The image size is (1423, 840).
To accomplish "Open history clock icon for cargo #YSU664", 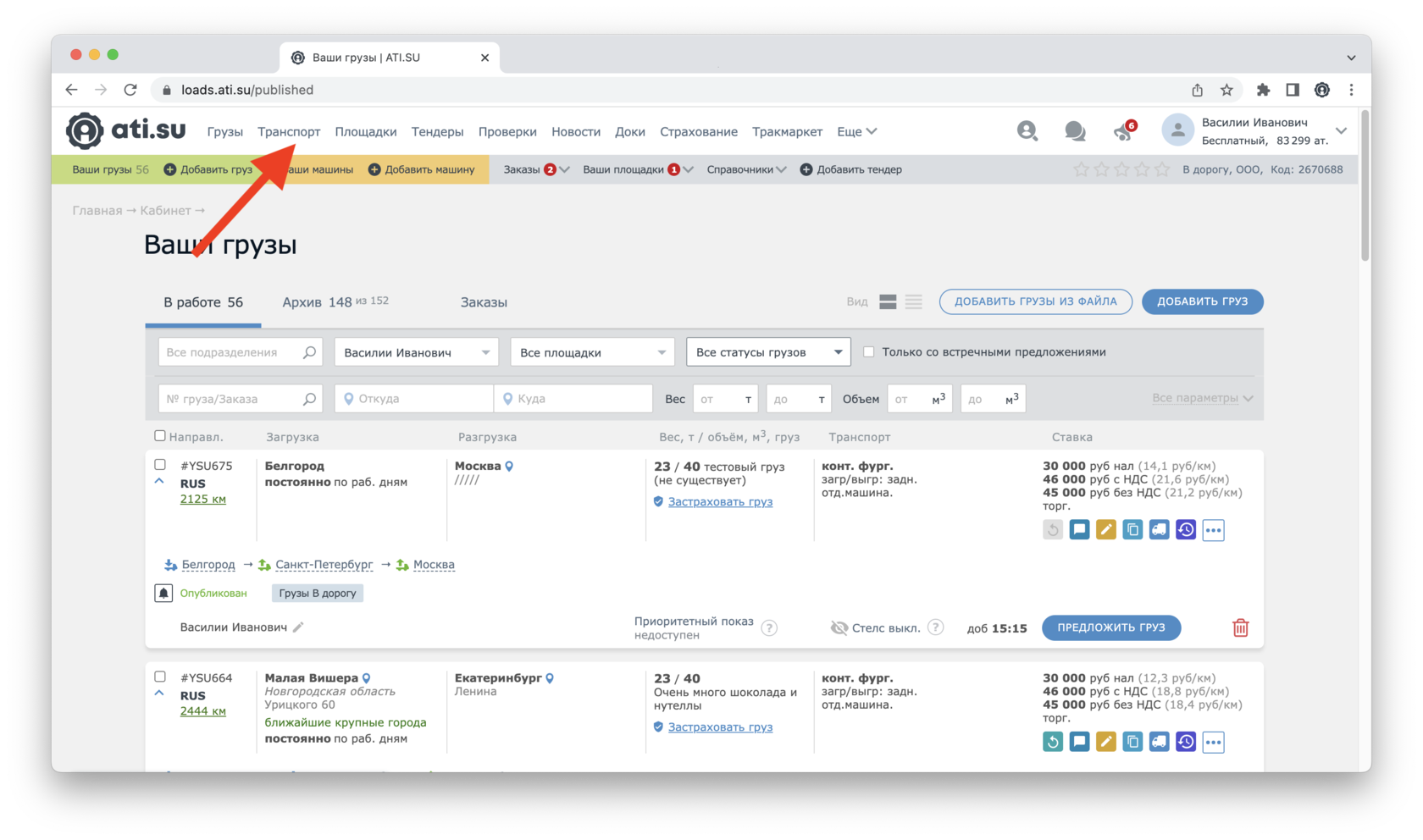I will click(1186, 742).
